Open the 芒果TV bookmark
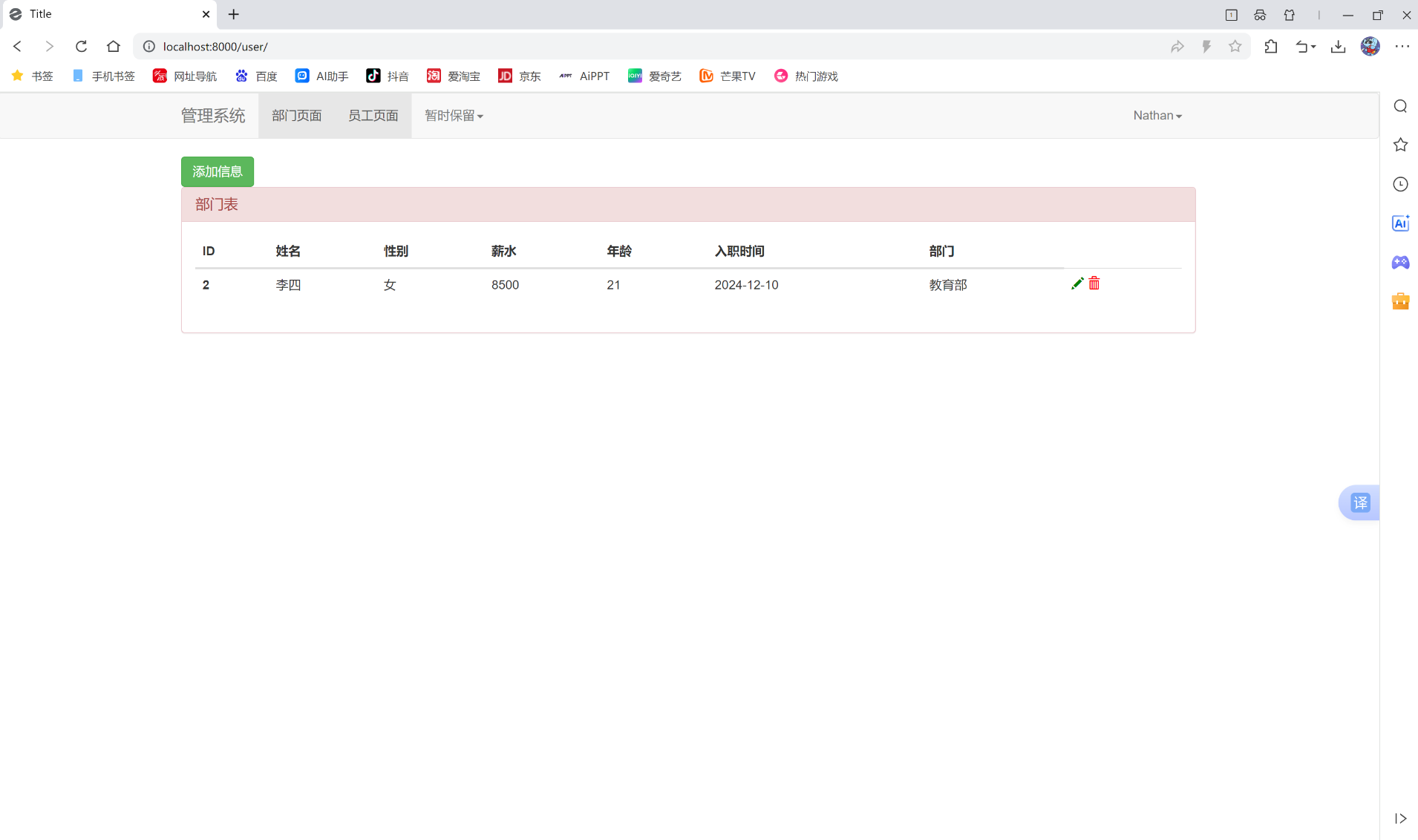 [x=728, y=76]
